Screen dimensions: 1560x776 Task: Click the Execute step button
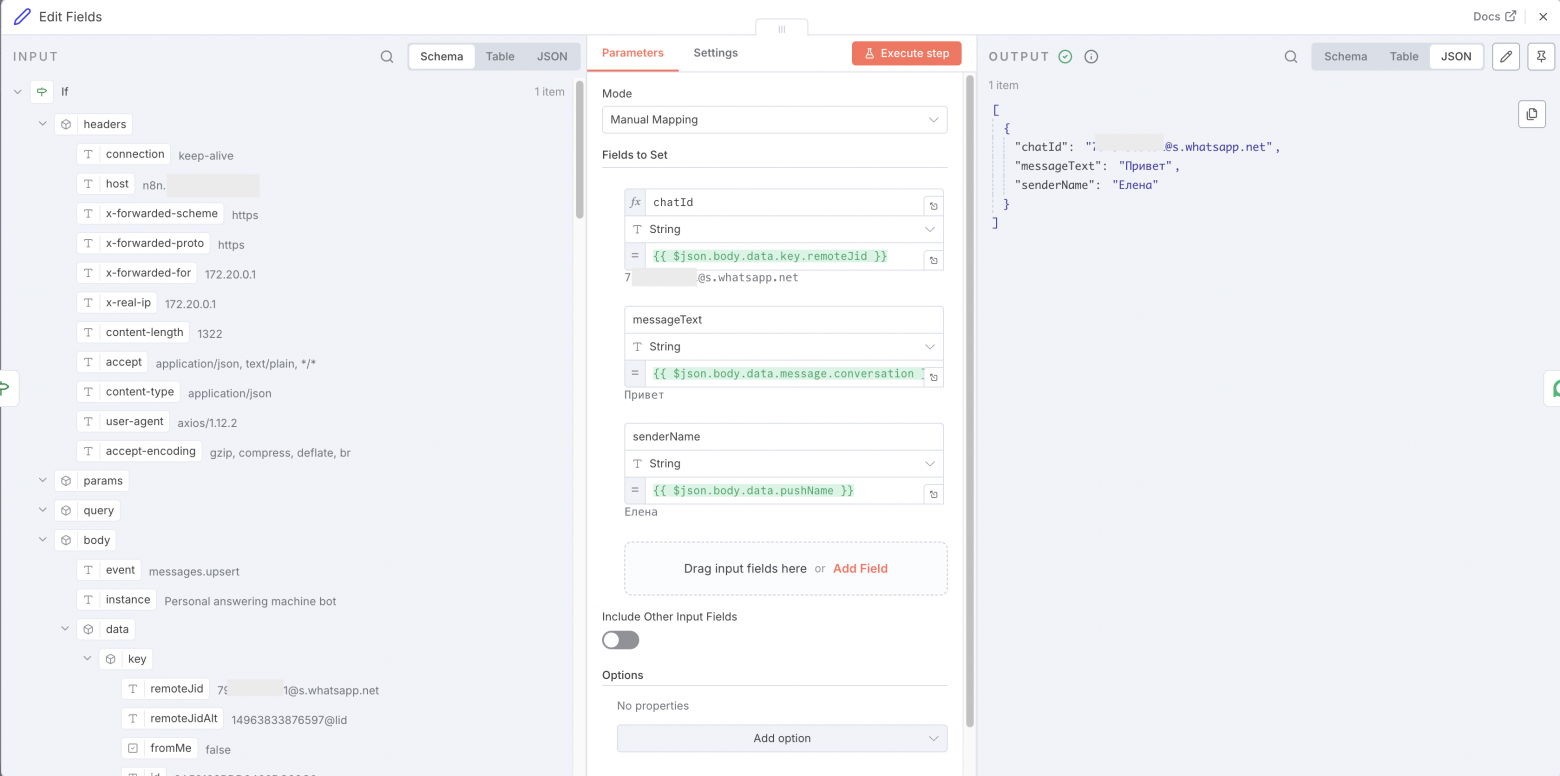click(x=906, y=54)
